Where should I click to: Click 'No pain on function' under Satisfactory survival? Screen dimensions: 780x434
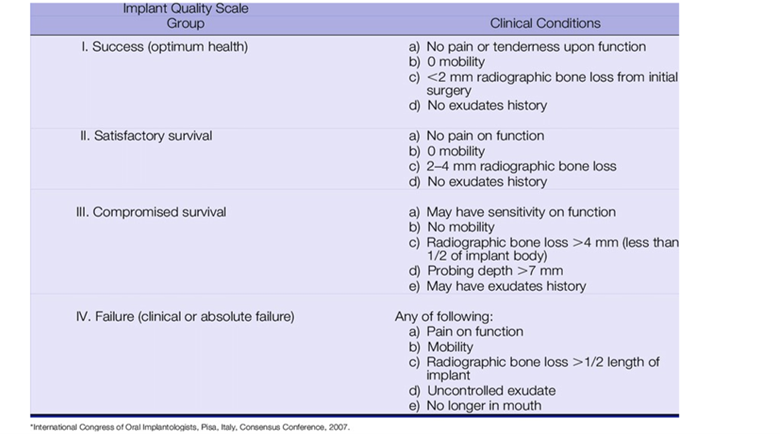pyautogui.click(x=477, y=136)
